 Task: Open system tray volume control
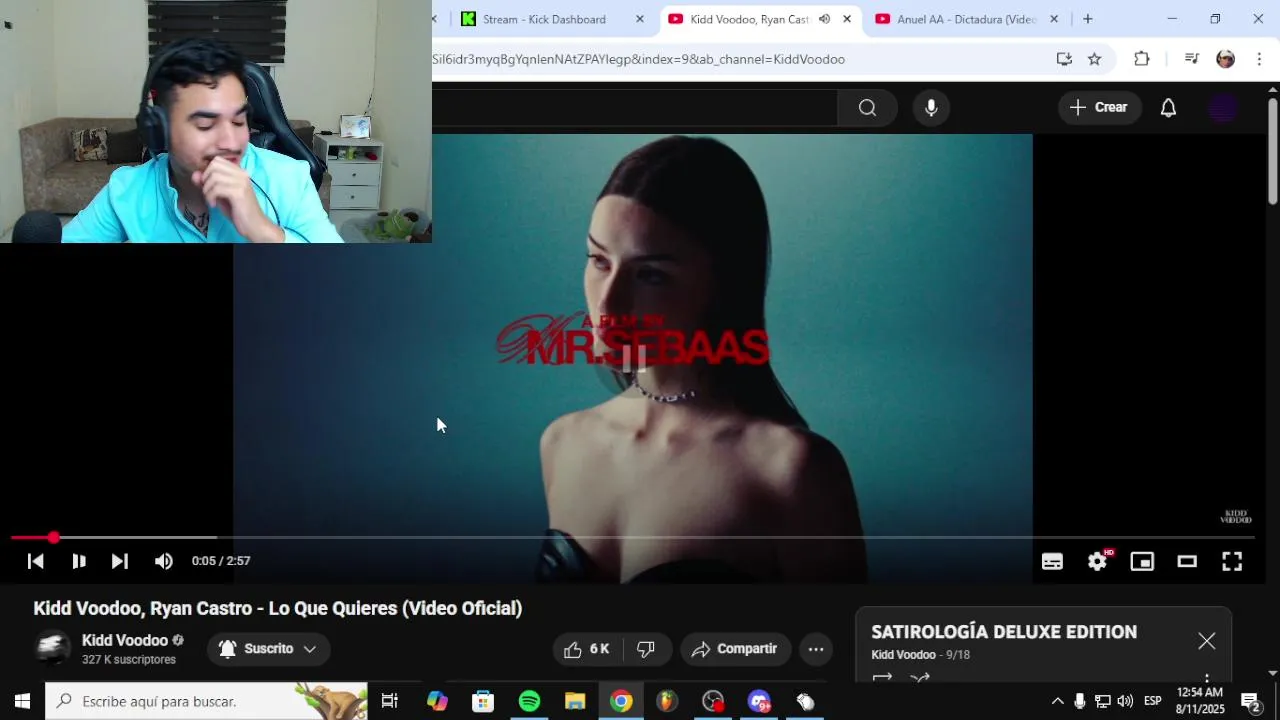pos(1125,701)
